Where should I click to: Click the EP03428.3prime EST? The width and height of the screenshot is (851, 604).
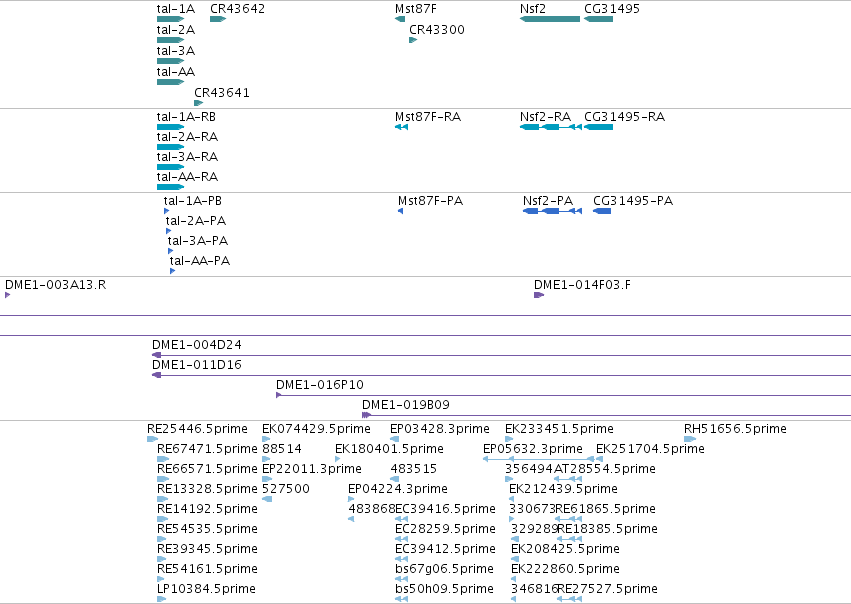(x=395, y=439)
